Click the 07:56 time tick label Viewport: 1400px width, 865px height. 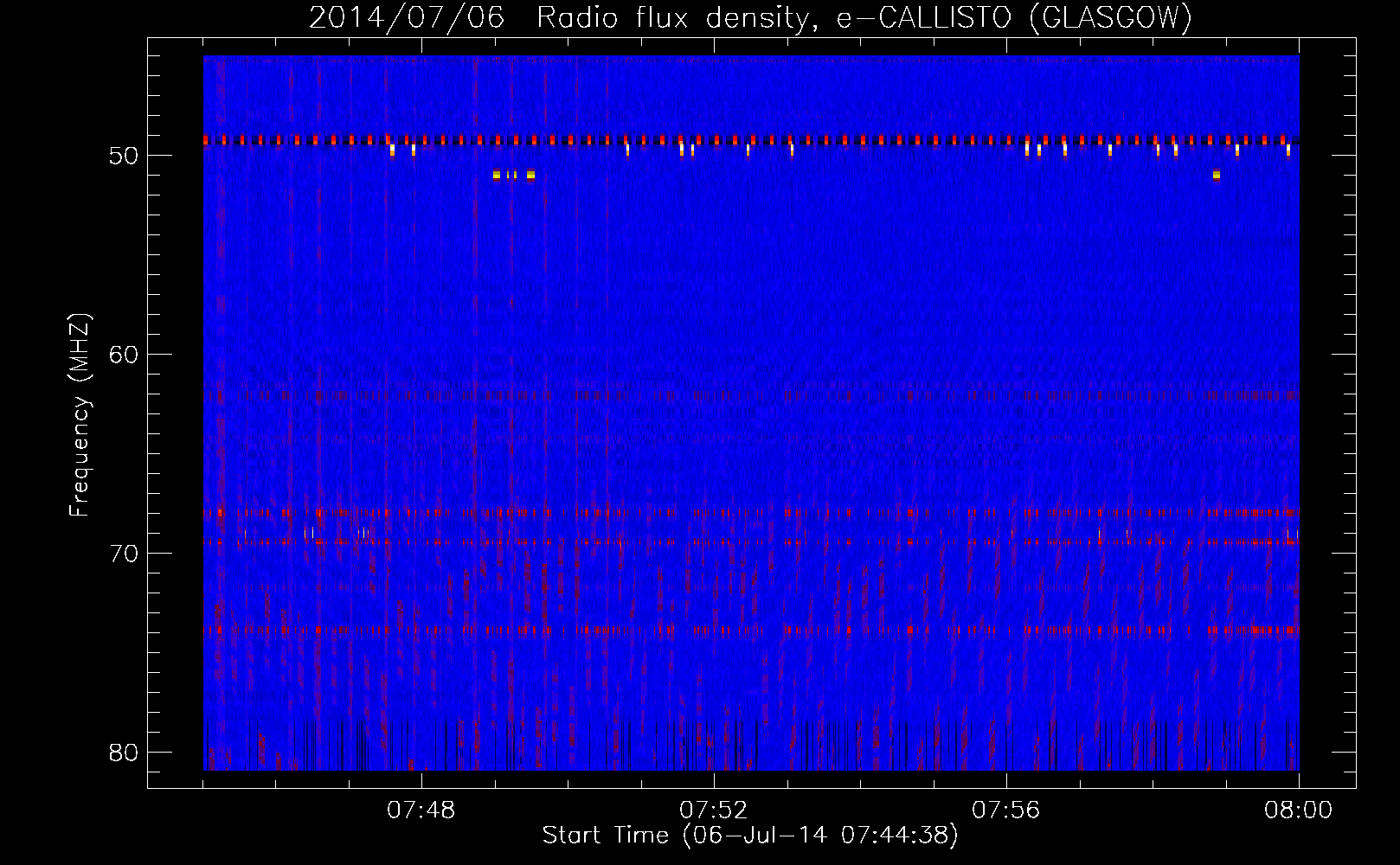point(1006,811)
